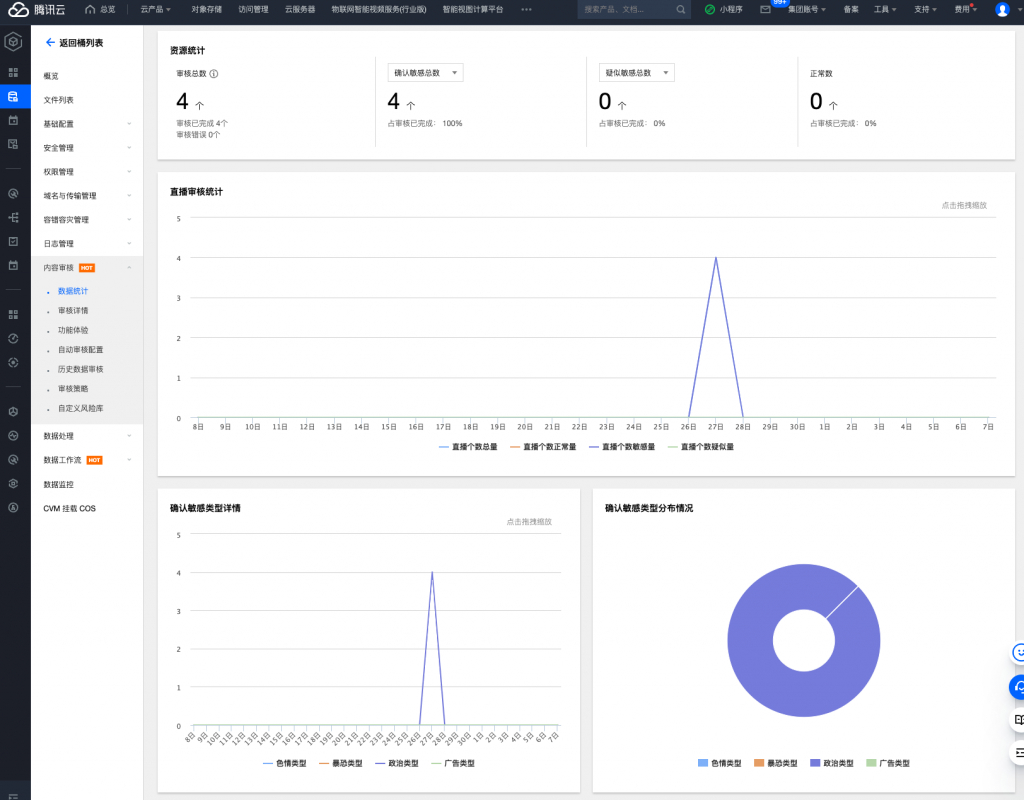Toggle 直播个数正常量 series in chart legend

tap(543, 447)
